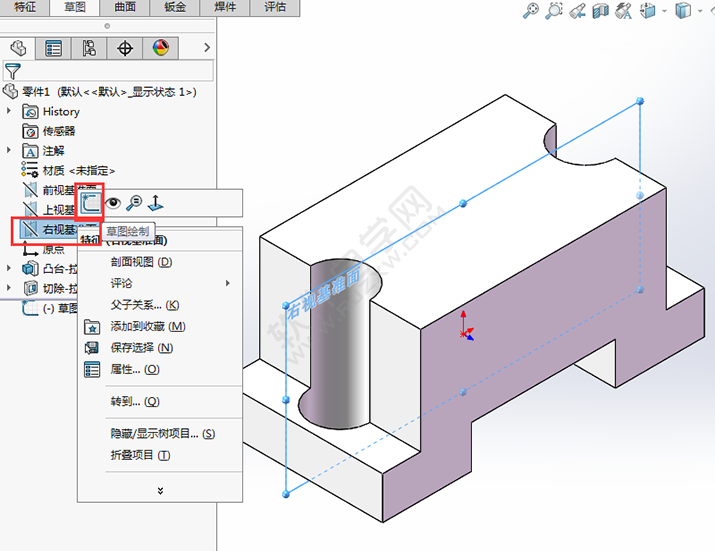Click the zoom to selection magnifier icon
This screenshot has width=715, height=551.
point(134,203)
